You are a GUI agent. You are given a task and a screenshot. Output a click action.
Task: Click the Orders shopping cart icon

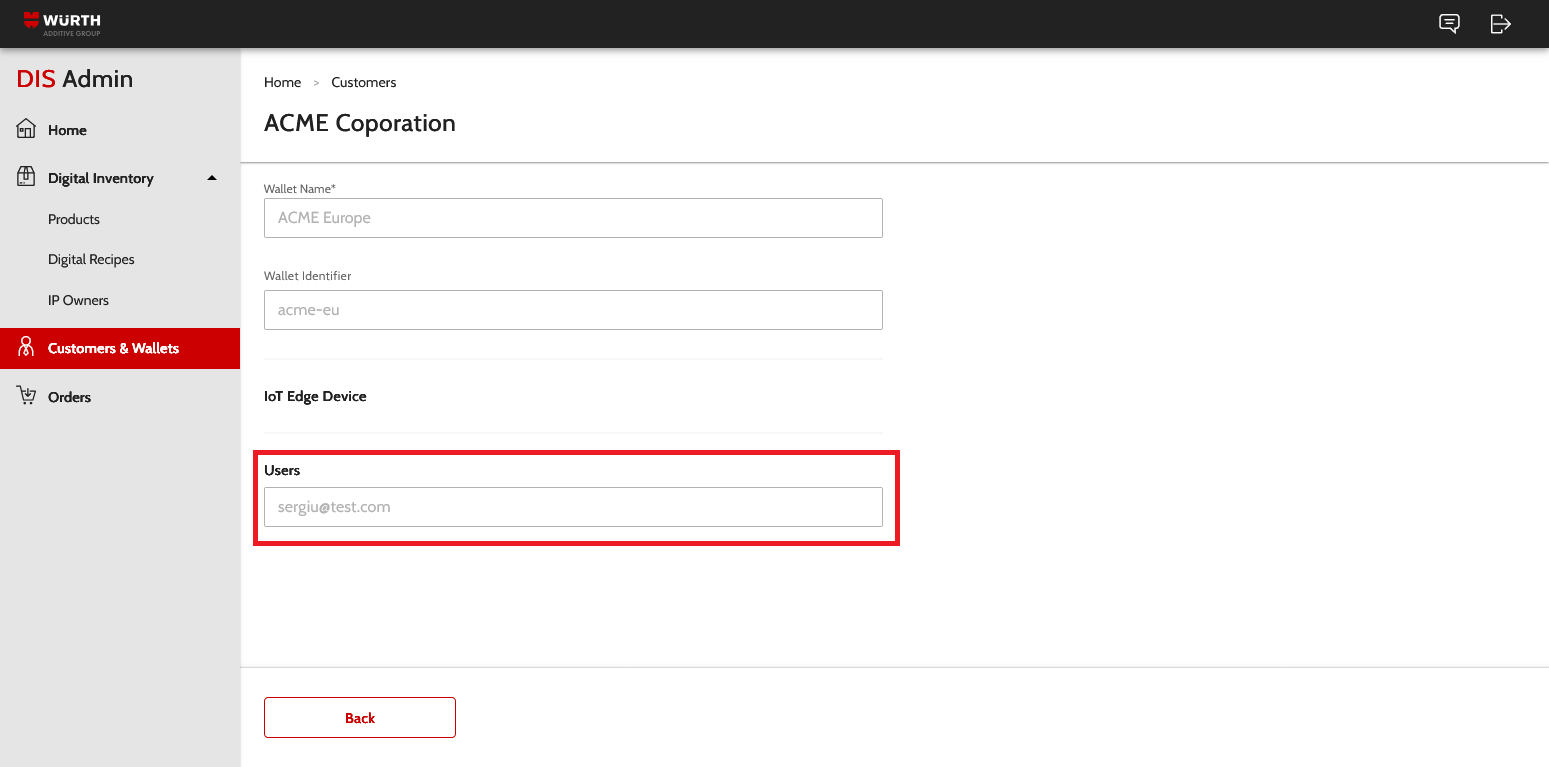pos(27,396)
